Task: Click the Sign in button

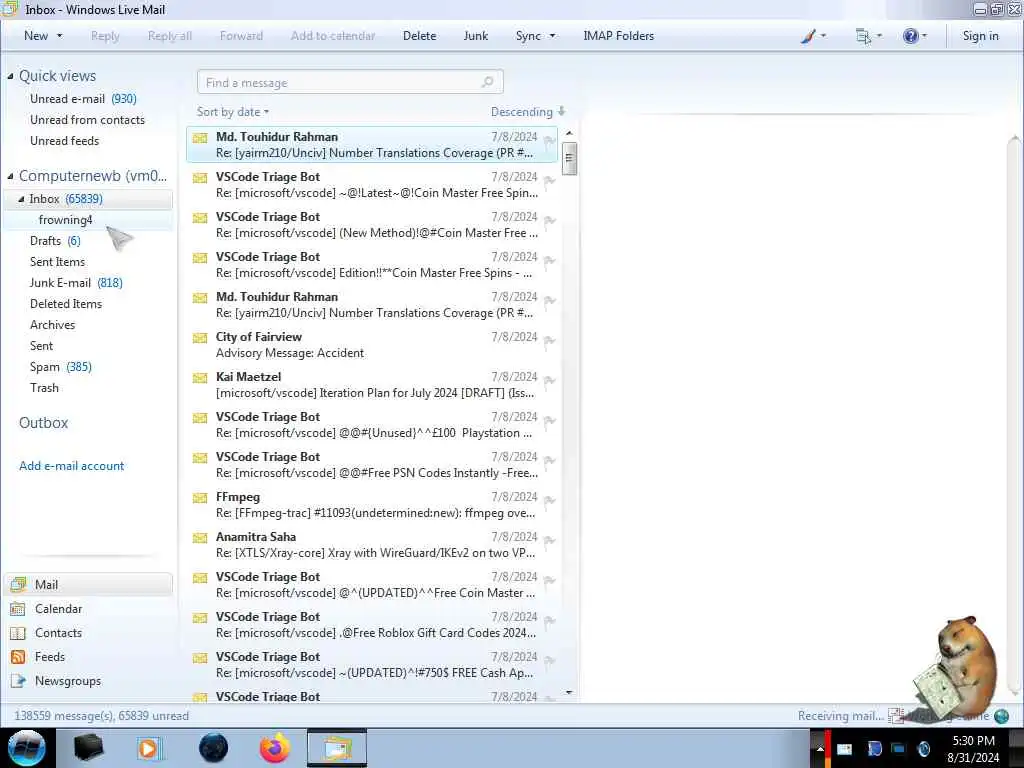Action: click(980, 36)
